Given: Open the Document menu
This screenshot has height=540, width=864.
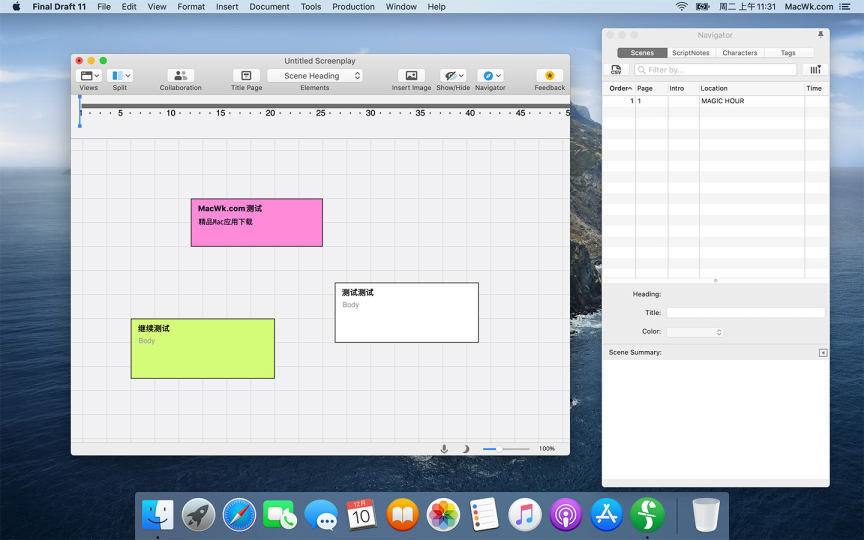Looking at the screenshot, I should [269, 7].
